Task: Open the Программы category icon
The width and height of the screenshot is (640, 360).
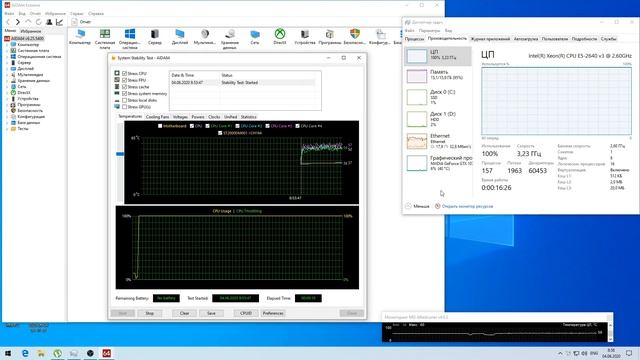Action: coord(330,34)
